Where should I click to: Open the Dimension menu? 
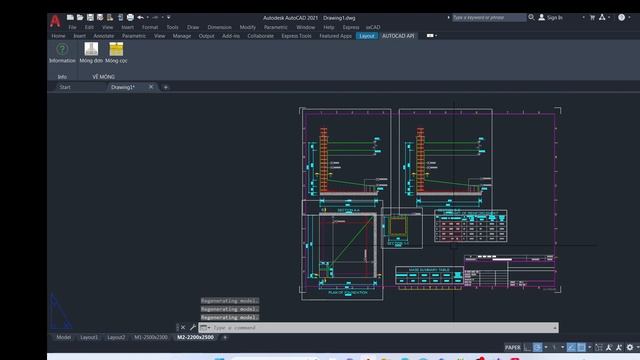pyautogui.click(x=219, y=27)
